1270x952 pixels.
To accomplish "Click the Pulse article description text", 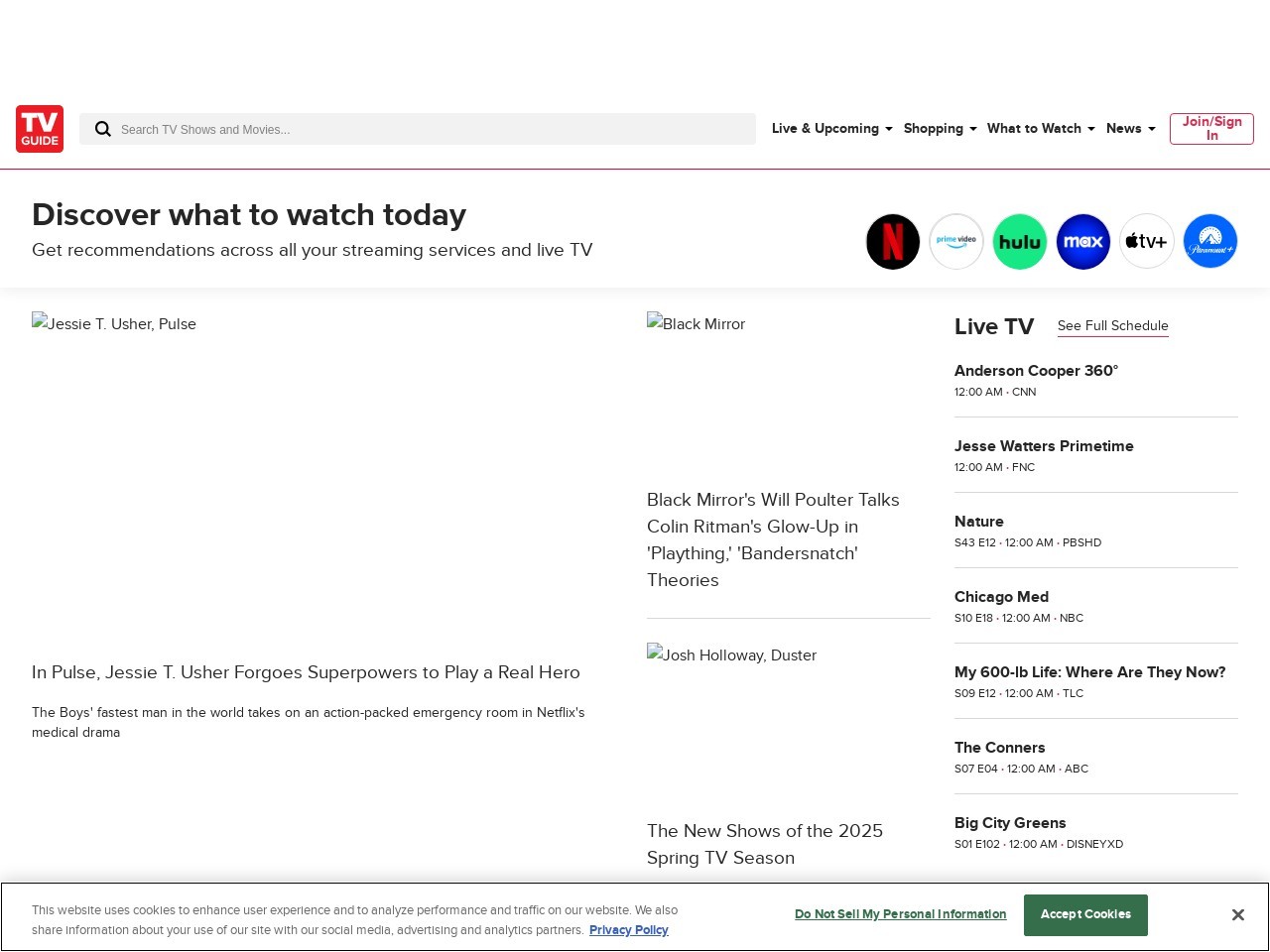I will (309, 723).
